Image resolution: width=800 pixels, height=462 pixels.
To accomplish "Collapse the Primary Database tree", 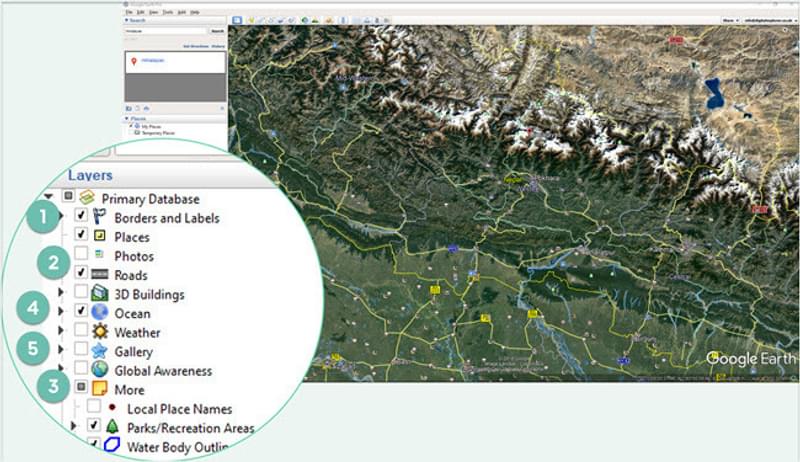I will point(48,197).
